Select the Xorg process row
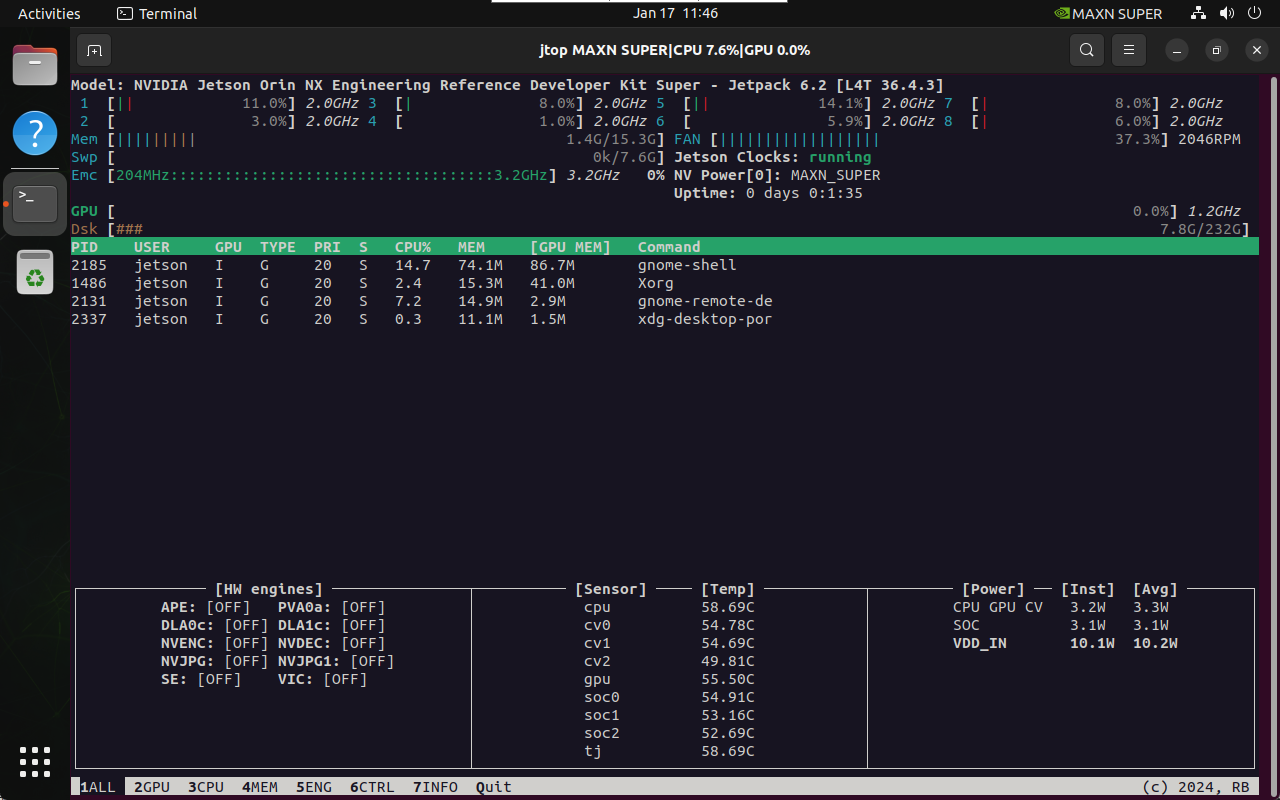The image size is (1280, 800). click(665, 283)
